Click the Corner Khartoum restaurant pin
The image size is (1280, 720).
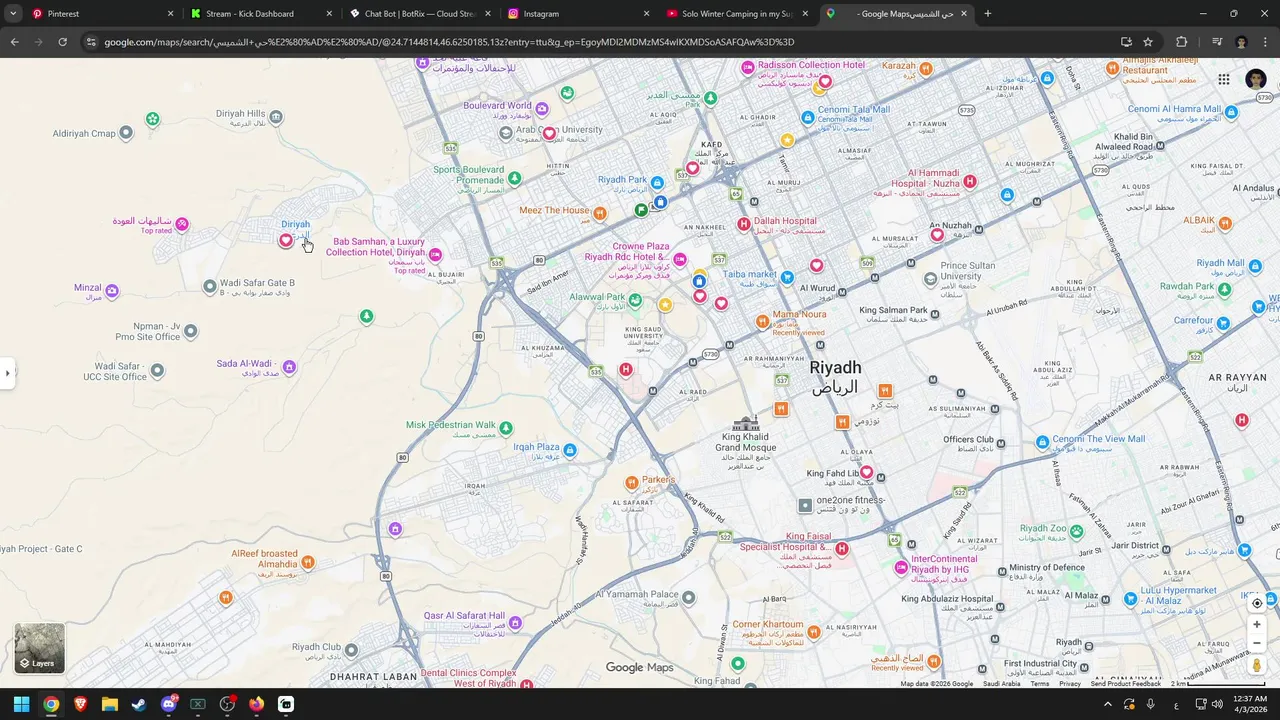pyautogui.click(x=814, y=632)
